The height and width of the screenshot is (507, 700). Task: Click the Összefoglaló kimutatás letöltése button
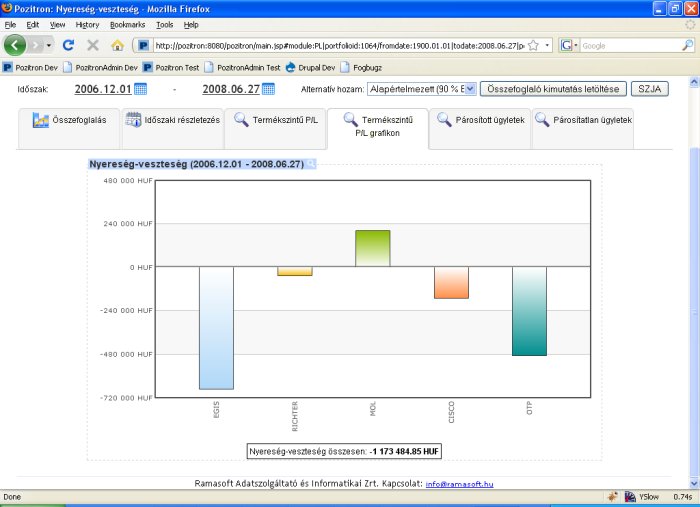(554, 89)
